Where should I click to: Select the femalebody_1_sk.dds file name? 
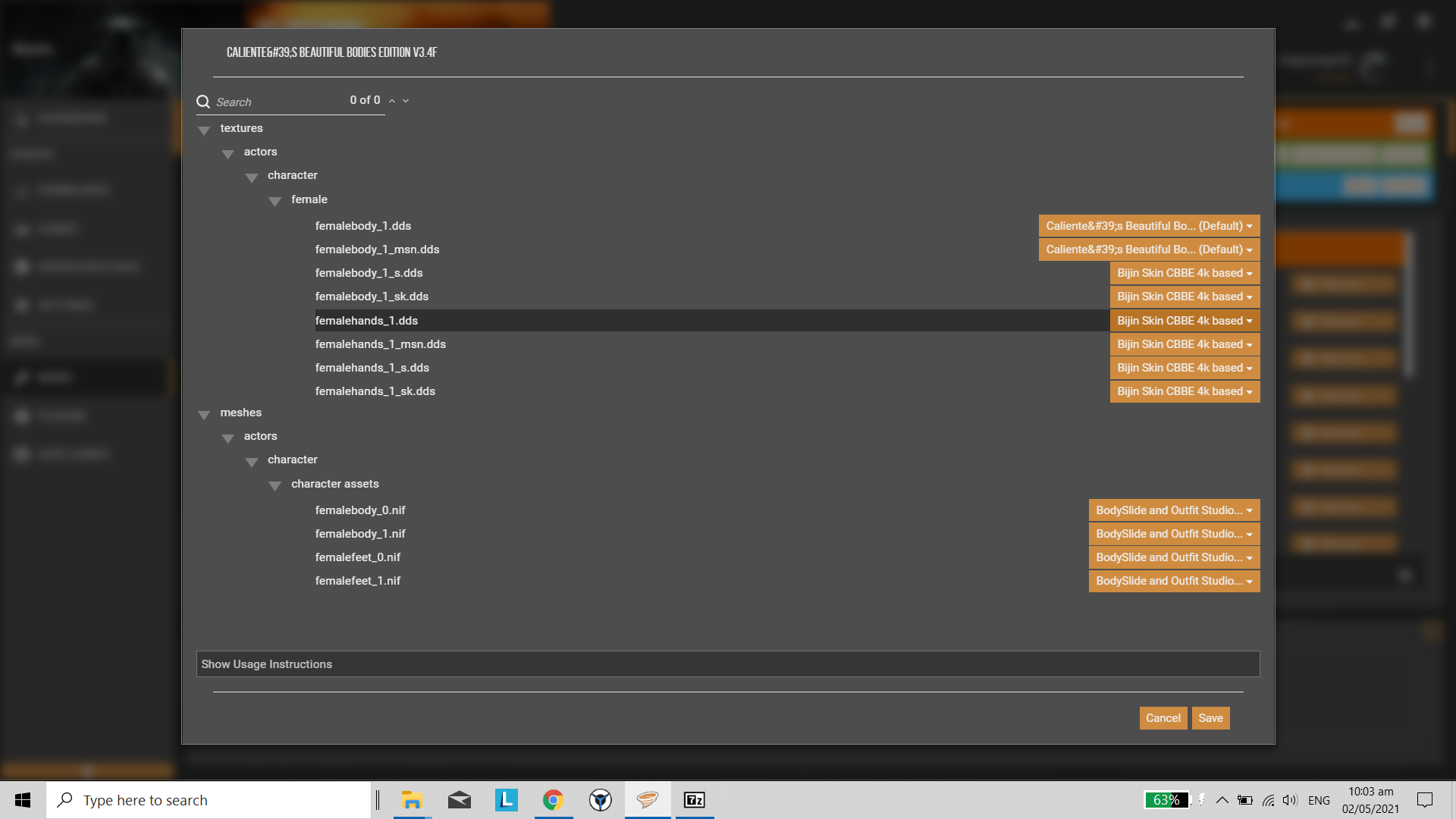pyautogui.click(x=372, y=297)
